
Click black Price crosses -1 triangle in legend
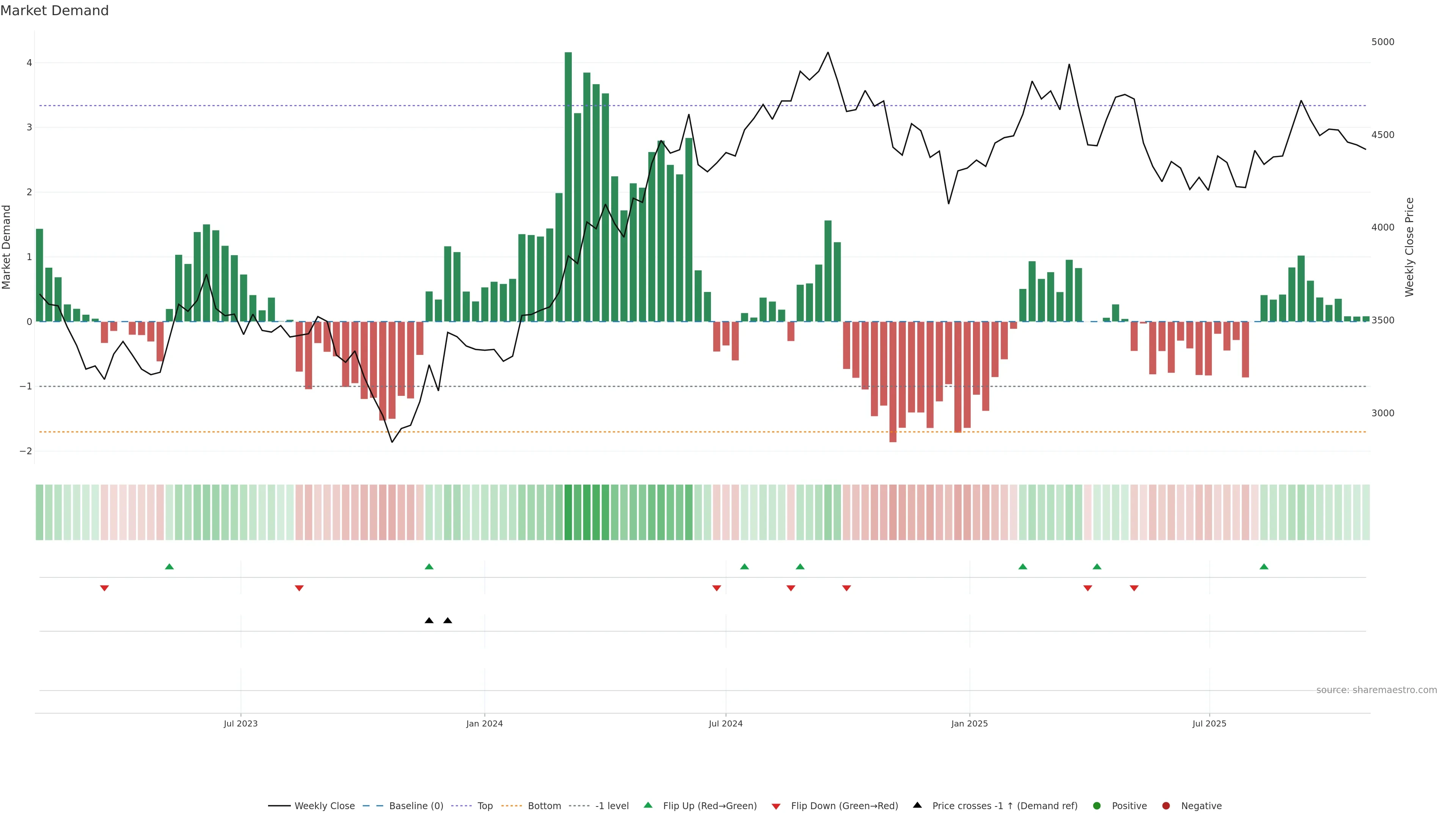click(x=917, y=805)
